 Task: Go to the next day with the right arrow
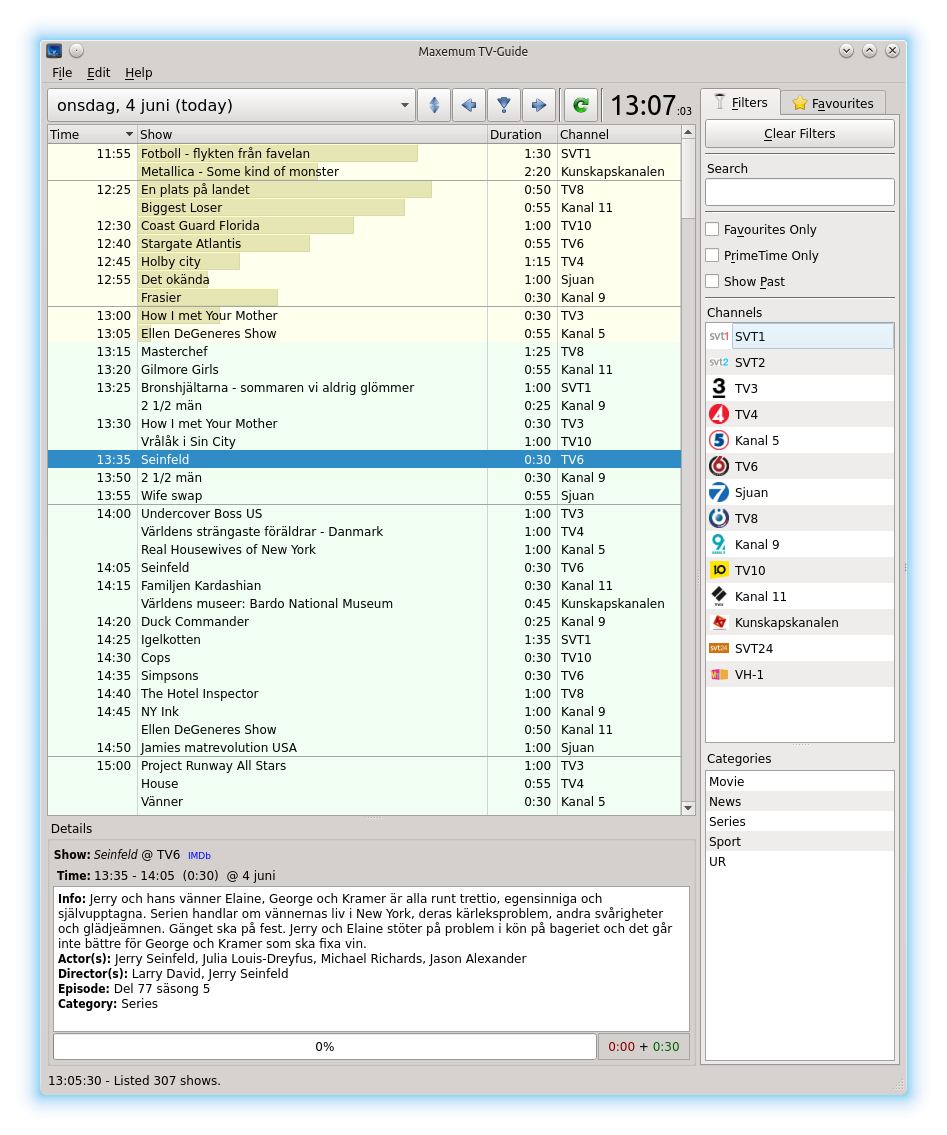[x=538, y=104]
